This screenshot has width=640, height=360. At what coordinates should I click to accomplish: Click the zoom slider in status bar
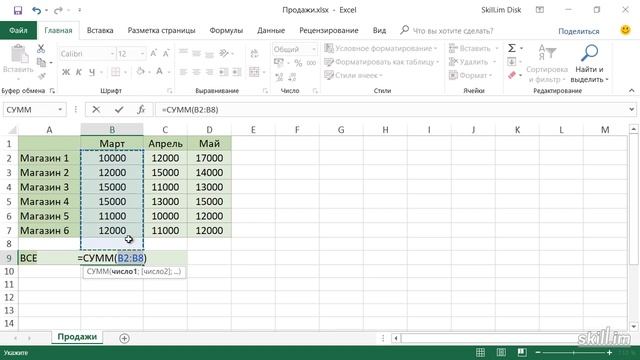[573, 352]
